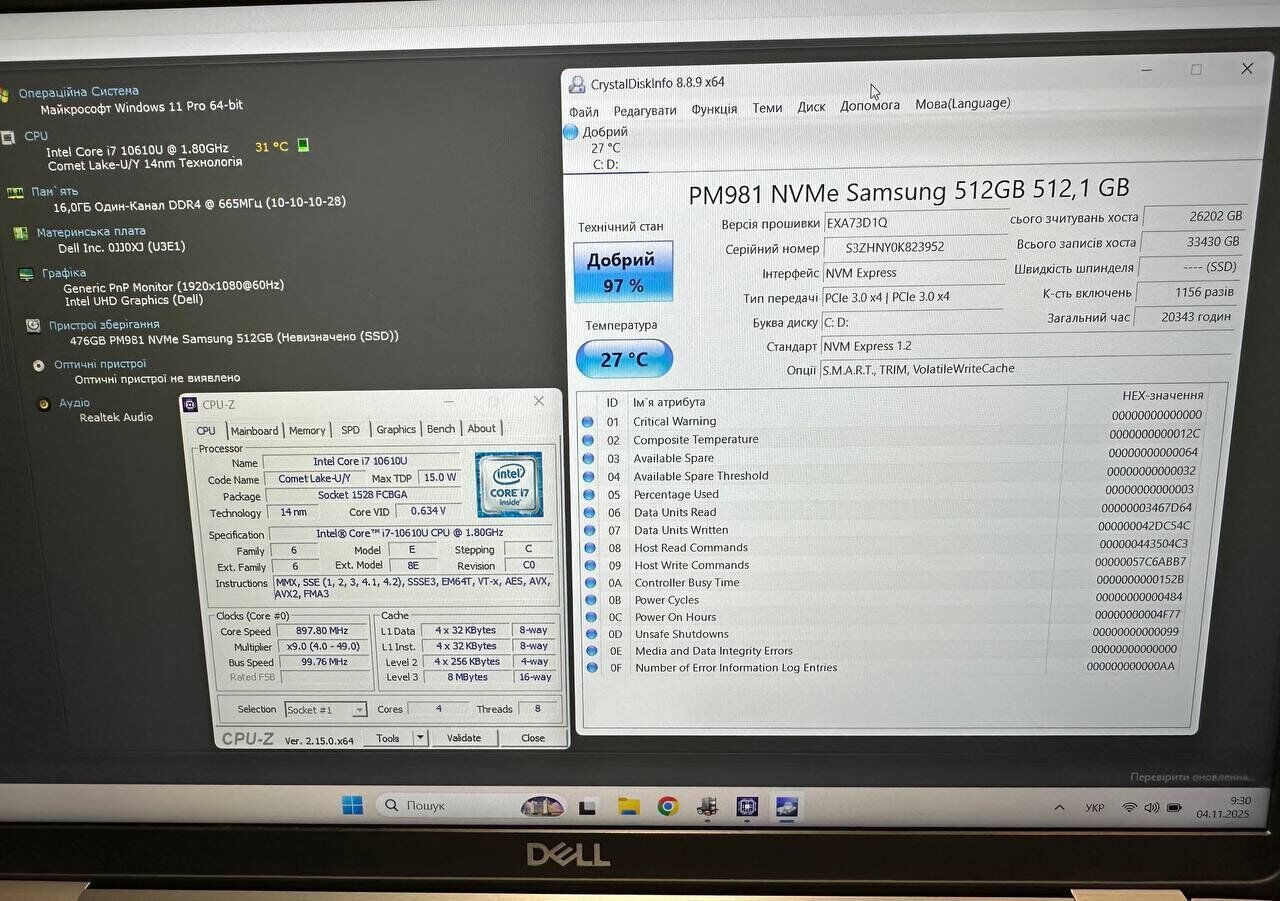Image resolution: width=1280 pixels, height=901 pixels.
Task: Switch to the Memory tab in CPU-Z
Action: coord(307,430)
